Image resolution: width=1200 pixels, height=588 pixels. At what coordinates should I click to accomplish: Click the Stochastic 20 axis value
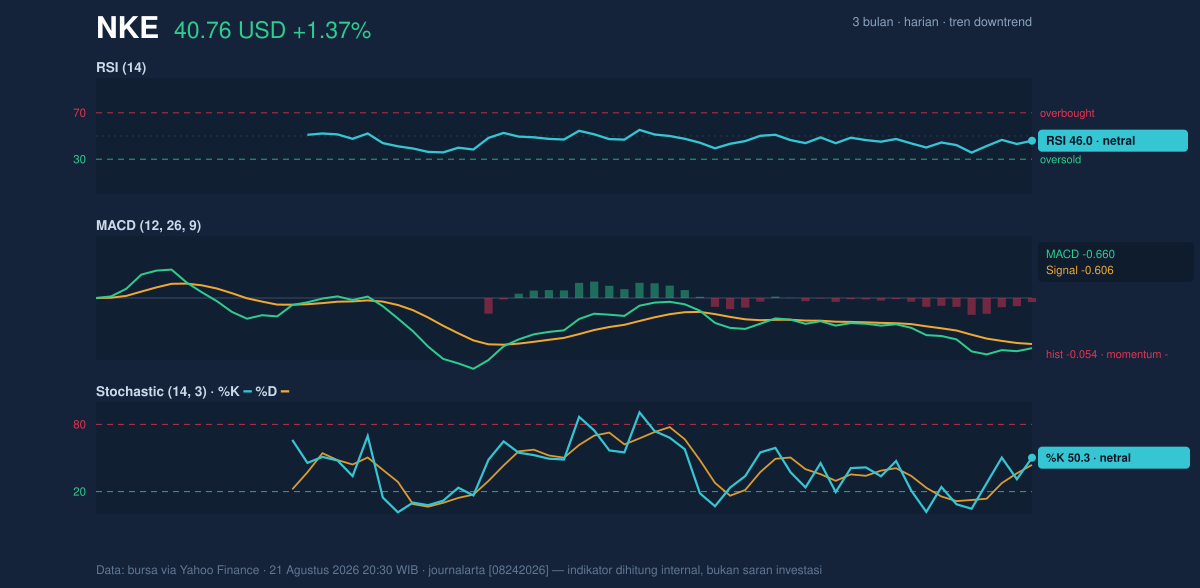[x=79, y=492]
